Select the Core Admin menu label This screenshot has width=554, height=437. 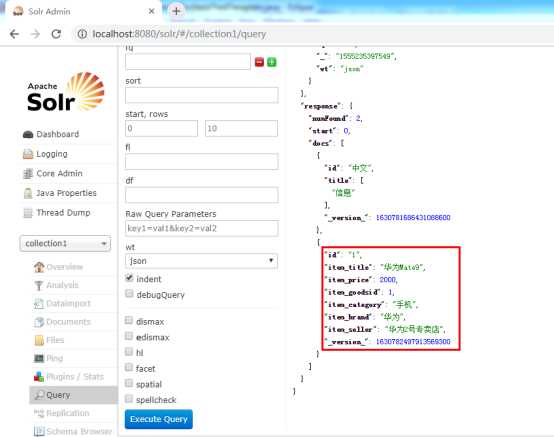(x=59, y=173)
